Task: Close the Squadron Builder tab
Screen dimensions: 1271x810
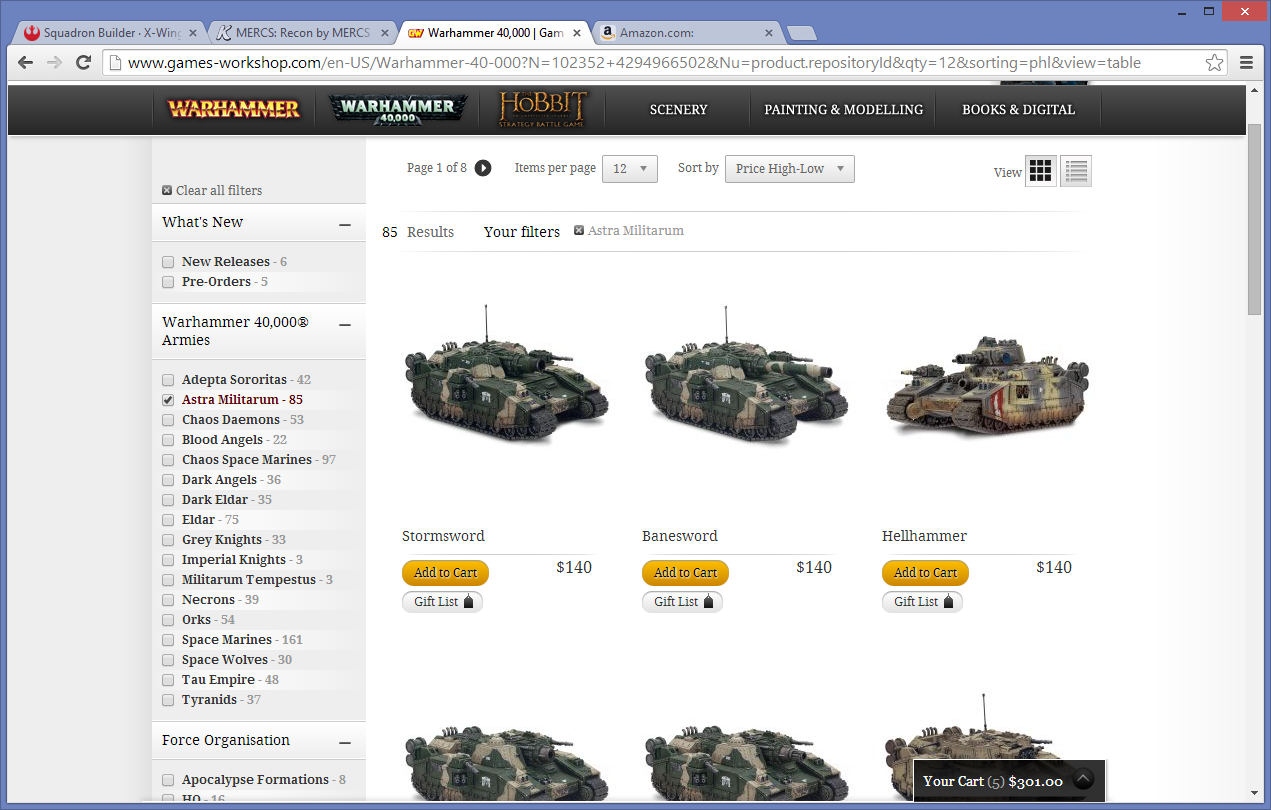Action: 192,33
